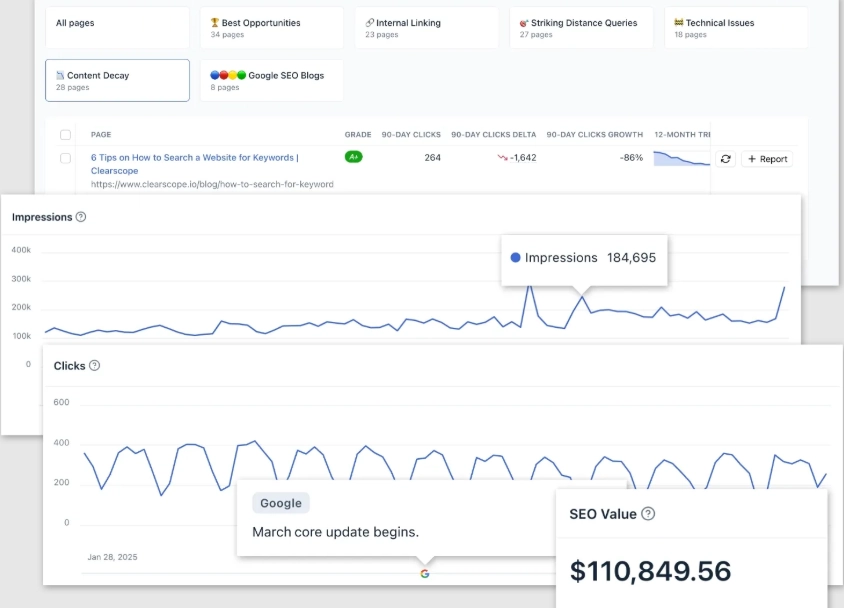Open Striking Distance Queries tab
This screenshot has height=608, width=844.
click(x=581, y=28)
